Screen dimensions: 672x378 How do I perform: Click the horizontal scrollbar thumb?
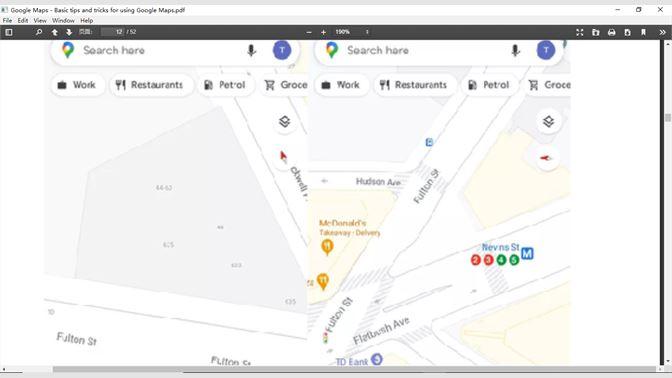pos(354,369)
